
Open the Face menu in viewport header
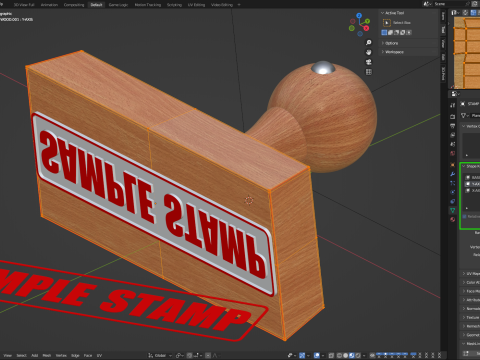[x=88, y=356]
